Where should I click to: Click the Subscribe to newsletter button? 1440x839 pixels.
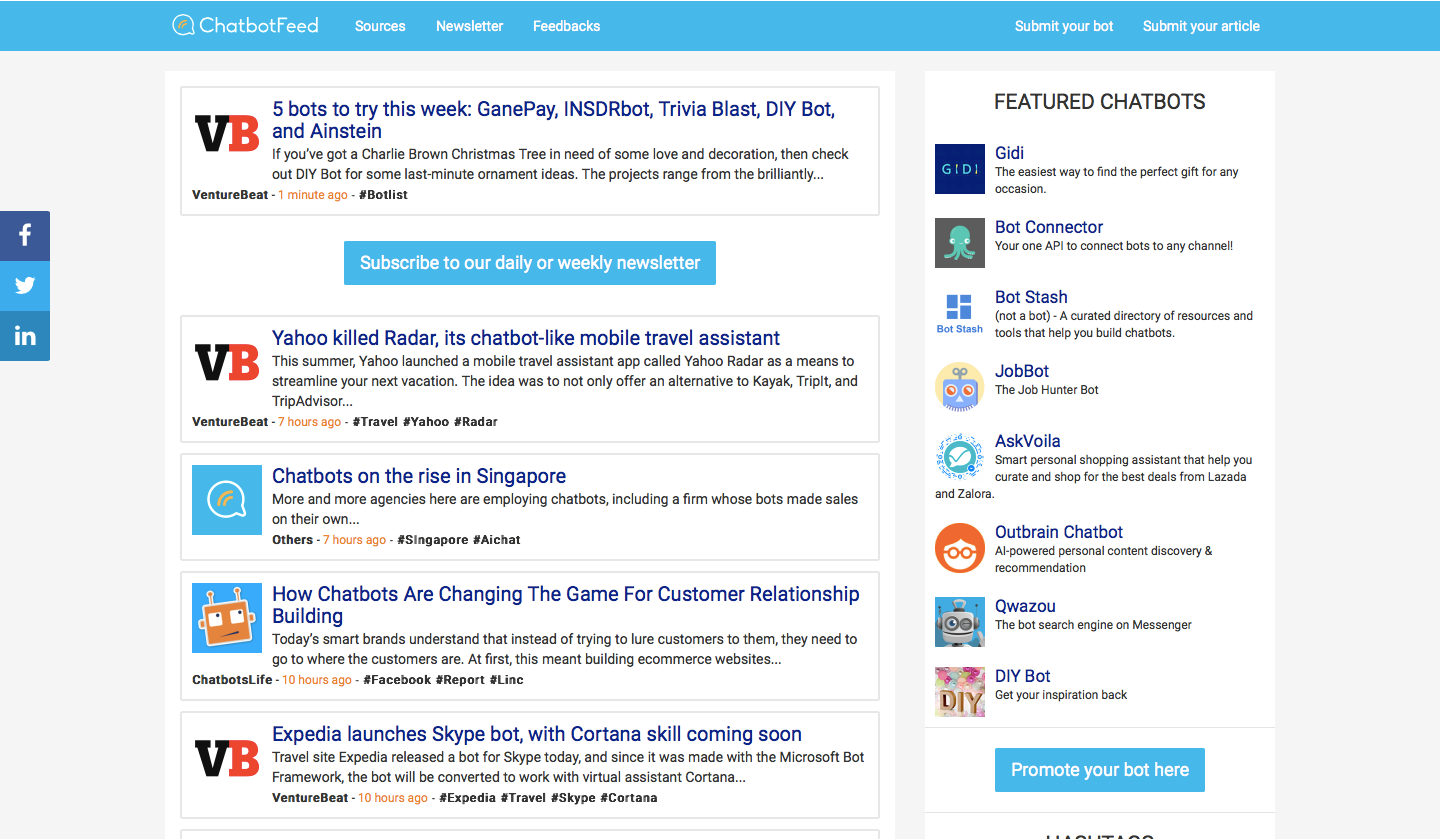[x=529, y=262]
